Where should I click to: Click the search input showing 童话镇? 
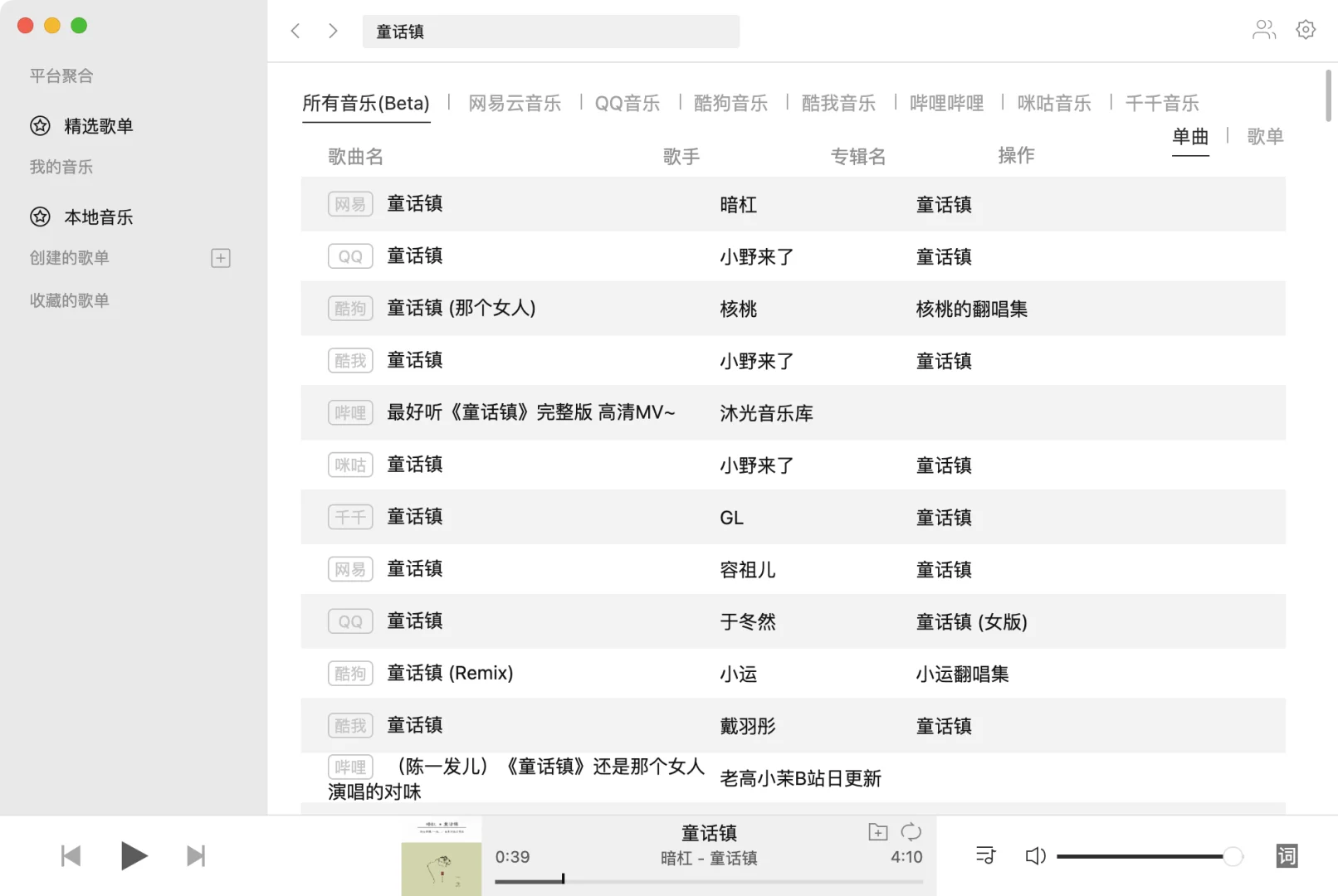(551, 31)
